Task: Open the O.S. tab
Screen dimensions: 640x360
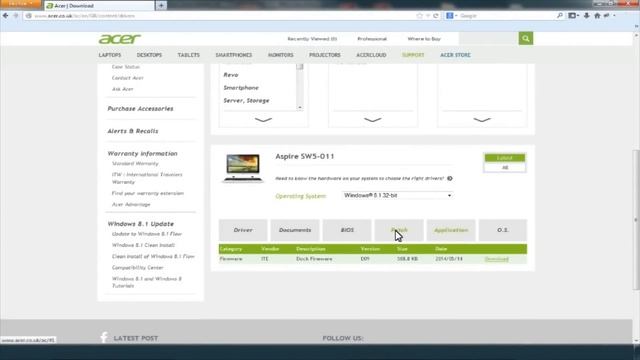Action: [503, 230]
